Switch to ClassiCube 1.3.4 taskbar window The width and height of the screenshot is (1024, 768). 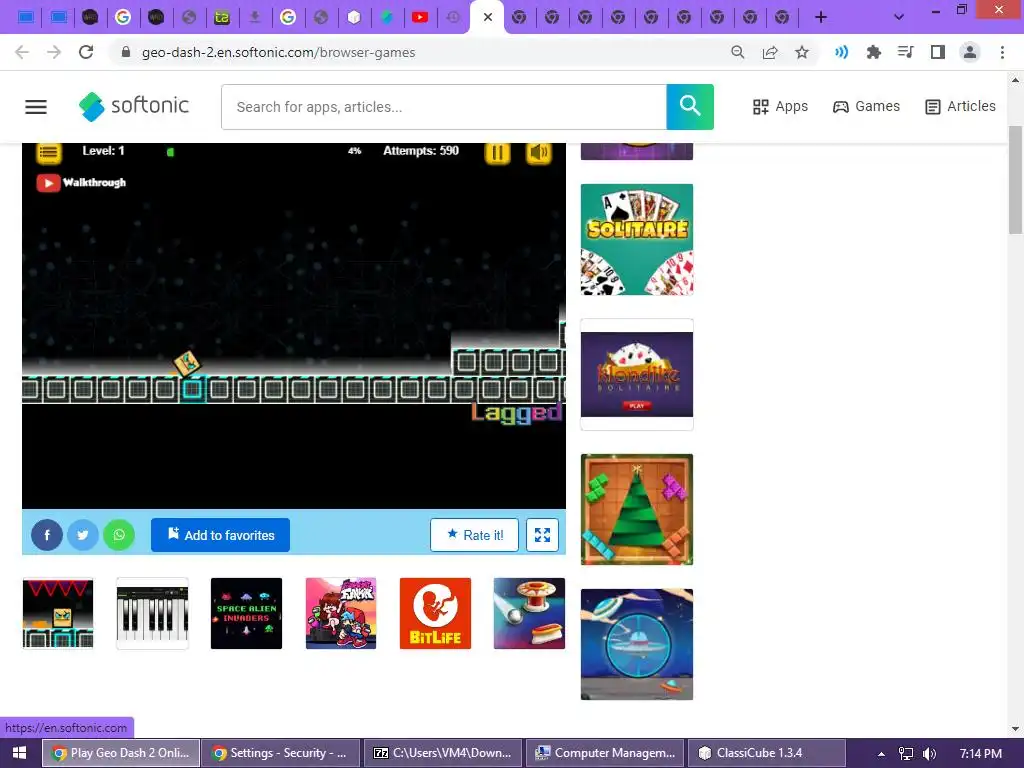point(767,753)
